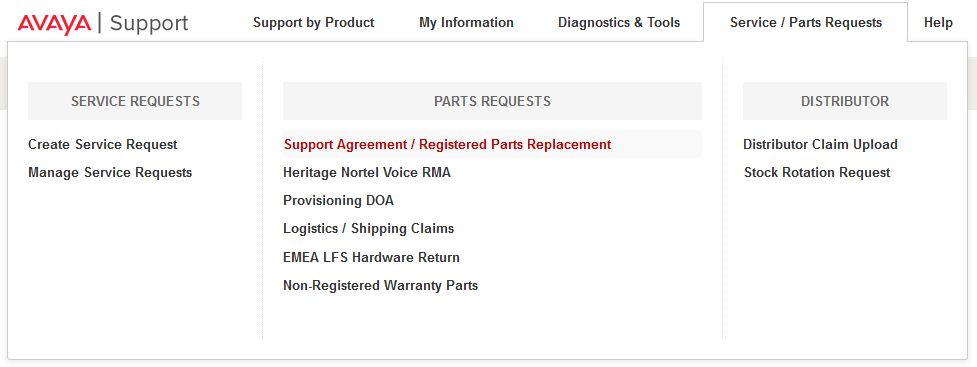Open the My Information menu
This screenshot has height=367, width=977.
[466, 22]
